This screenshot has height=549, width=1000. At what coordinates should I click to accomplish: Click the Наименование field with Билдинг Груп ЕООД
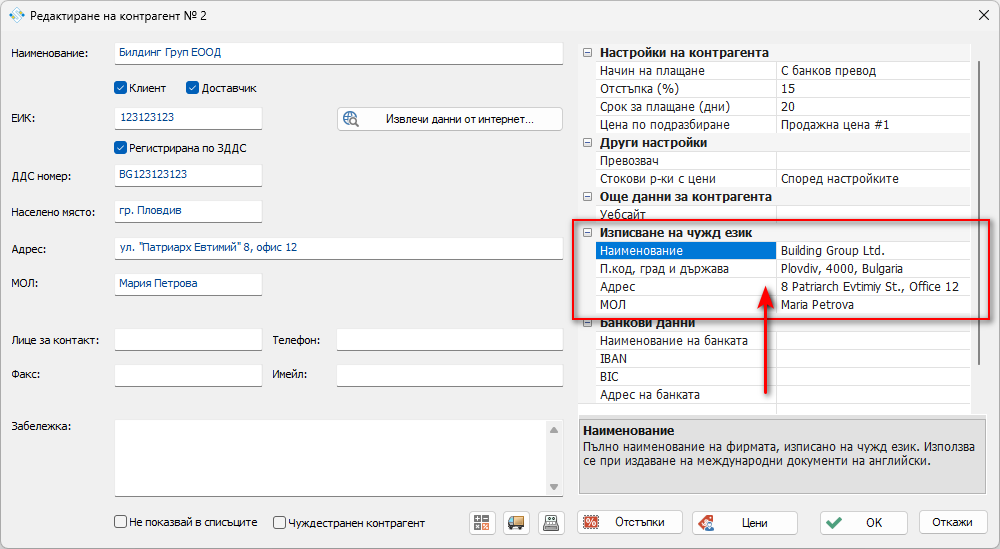(339, 53)
